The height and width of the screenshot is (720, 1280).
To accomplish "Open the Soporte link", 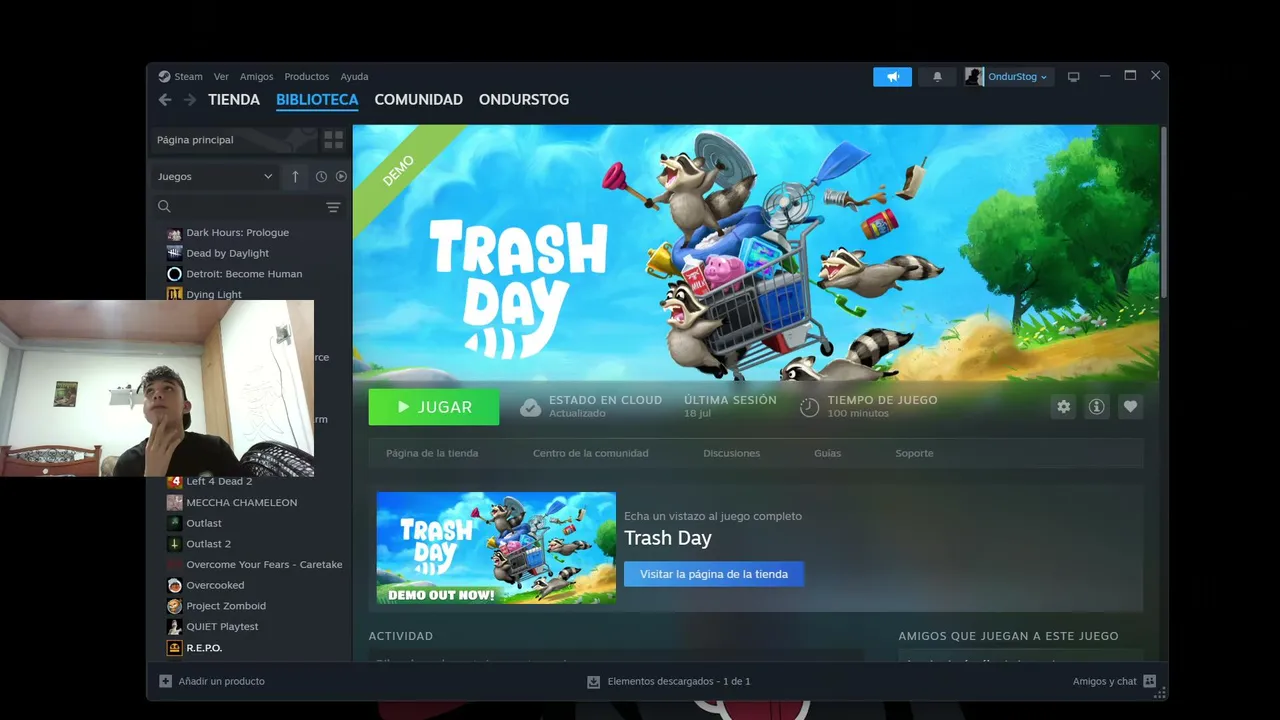I will coord(914,453).
